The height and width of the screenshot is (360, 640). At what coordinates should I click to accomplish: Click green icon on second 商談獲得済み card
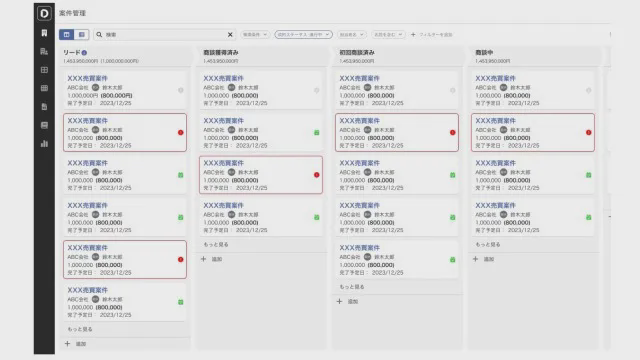(x=316, y=133)
